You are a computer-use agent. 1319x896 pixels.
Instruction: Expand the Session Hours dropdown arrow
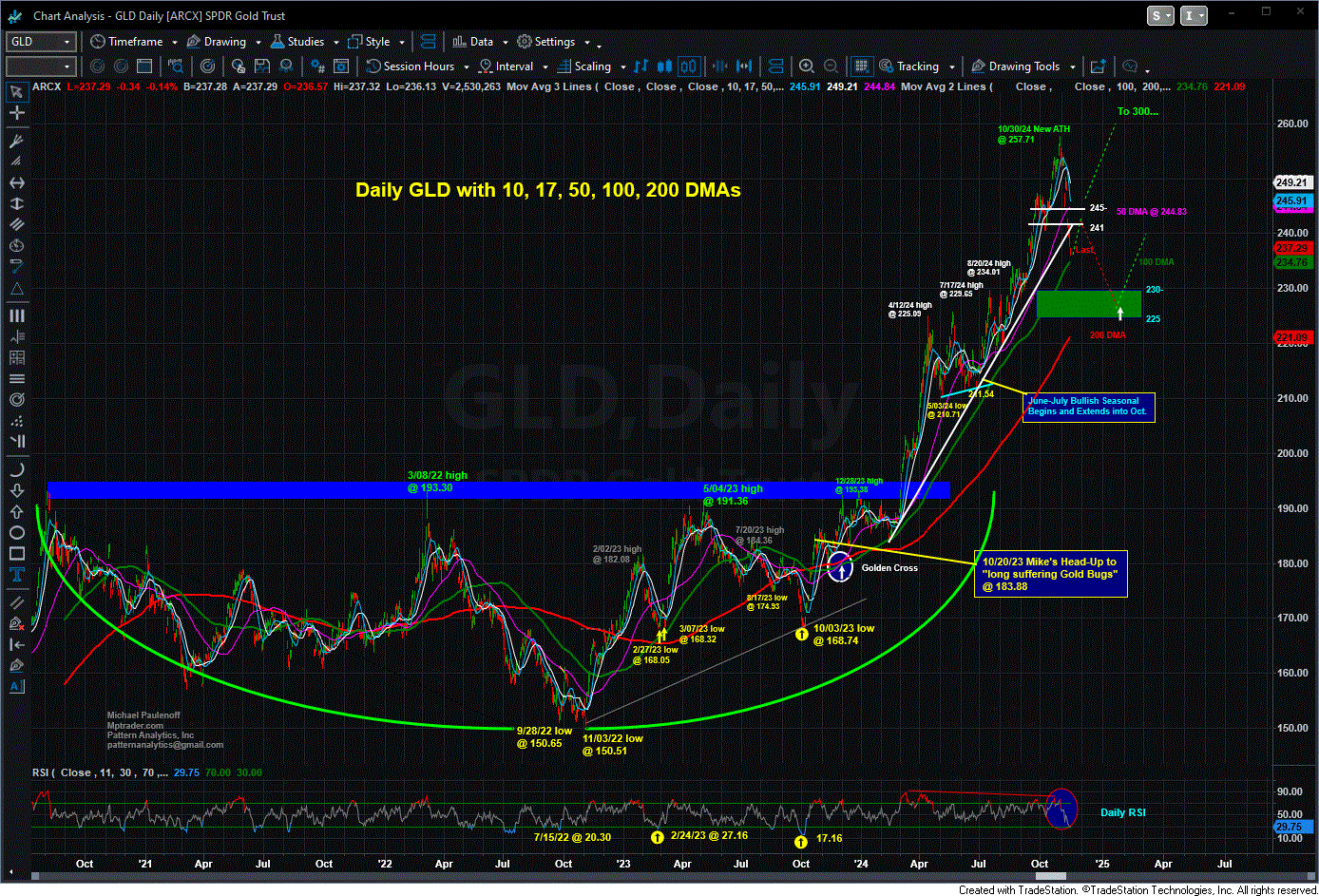click(x=465, y=67)
